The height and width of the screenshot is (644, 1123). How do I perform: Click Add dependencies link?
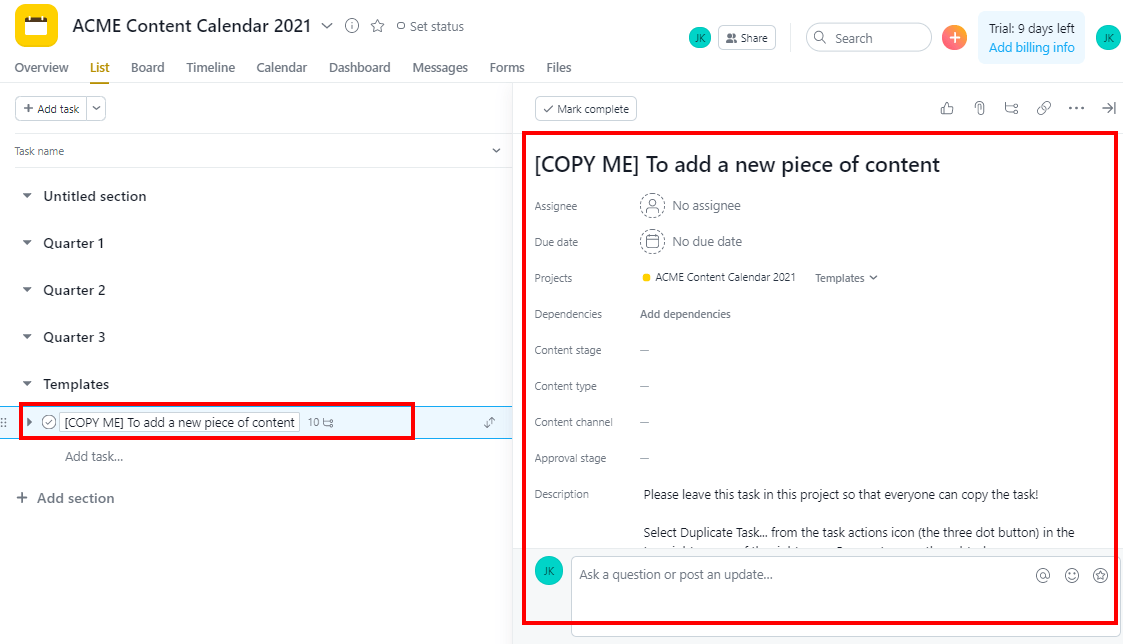pyautogui.click(x=685, y=314)
